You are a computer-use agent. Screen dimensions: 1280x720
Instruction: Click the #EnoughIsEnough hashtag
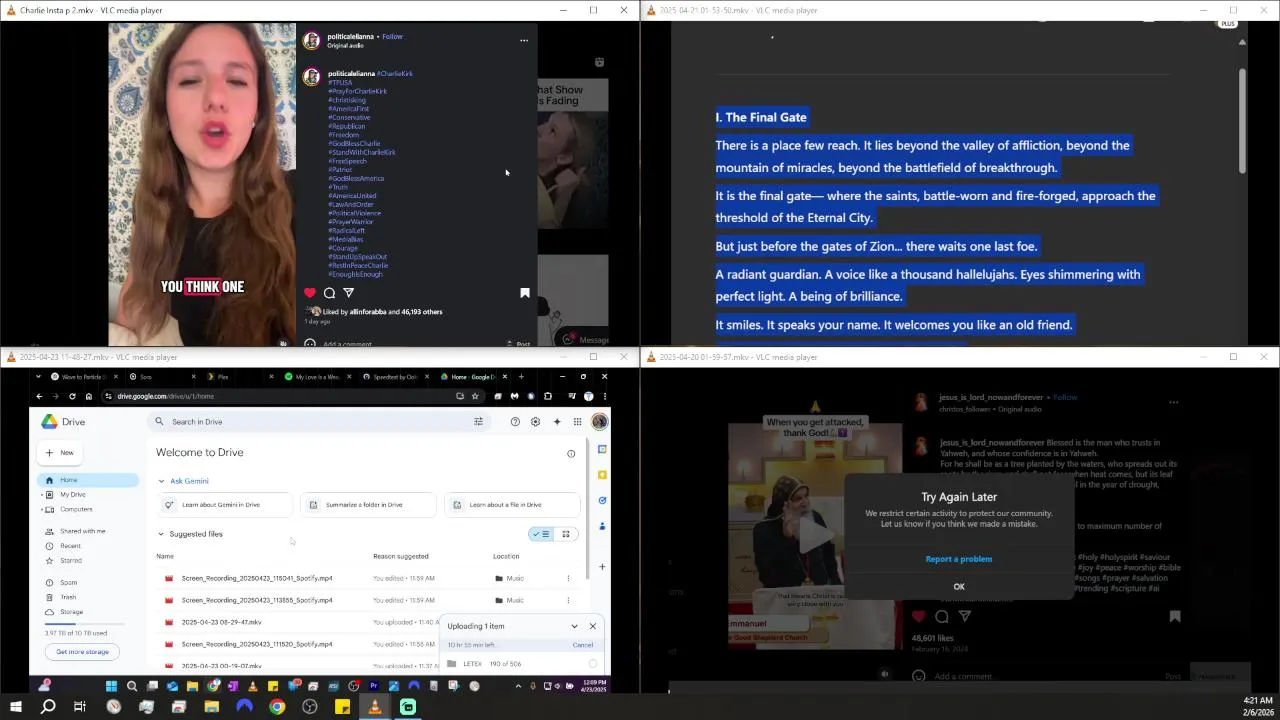[355, 274]
